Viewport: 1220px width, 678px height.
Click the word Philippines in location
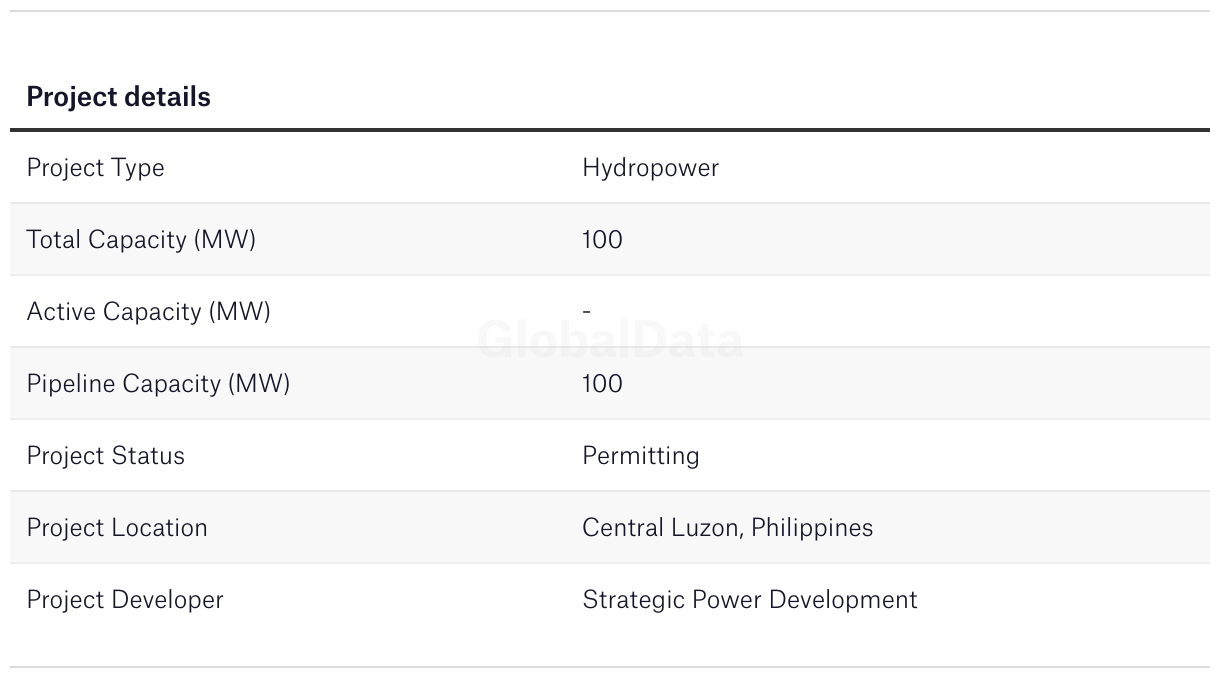click(812, 528)
